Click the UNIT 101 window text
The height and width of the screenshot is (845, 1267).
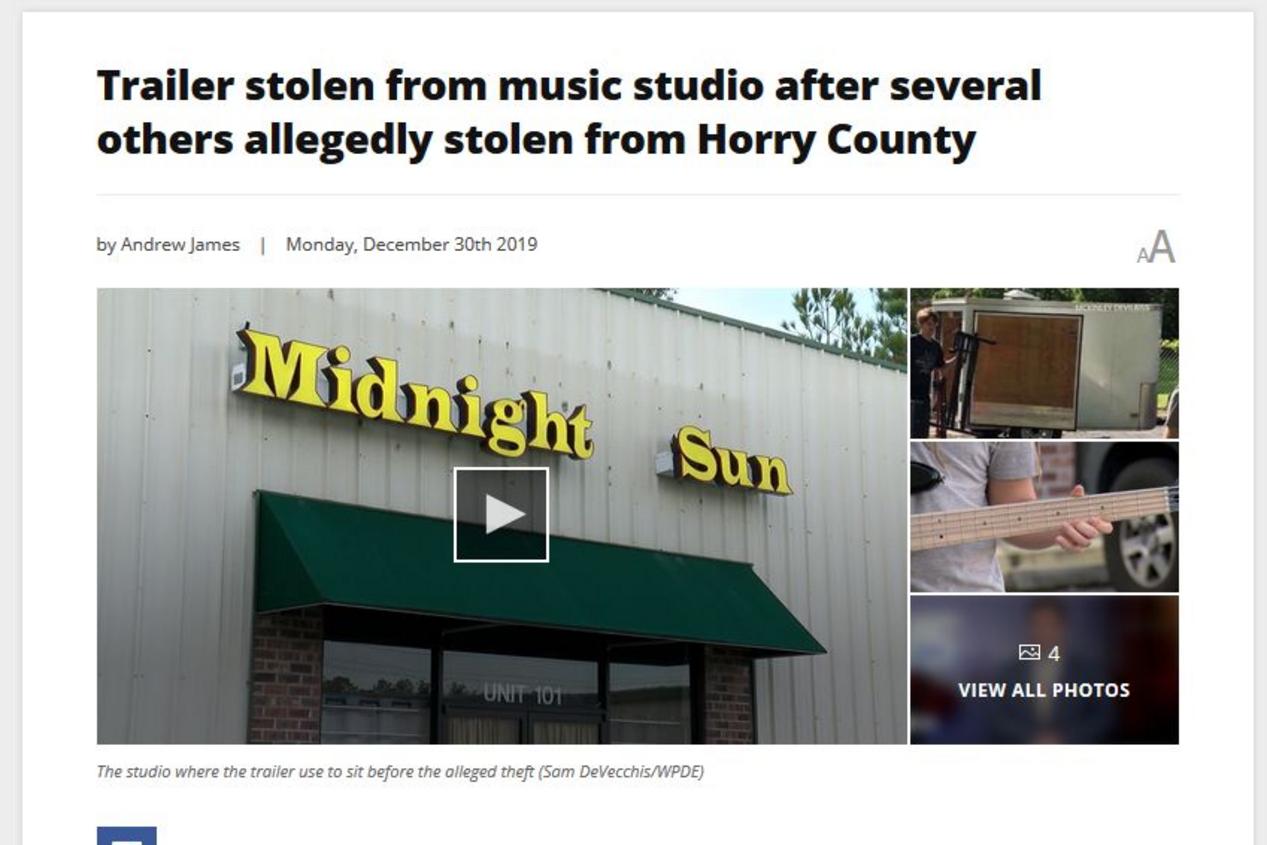pos(522,694)
